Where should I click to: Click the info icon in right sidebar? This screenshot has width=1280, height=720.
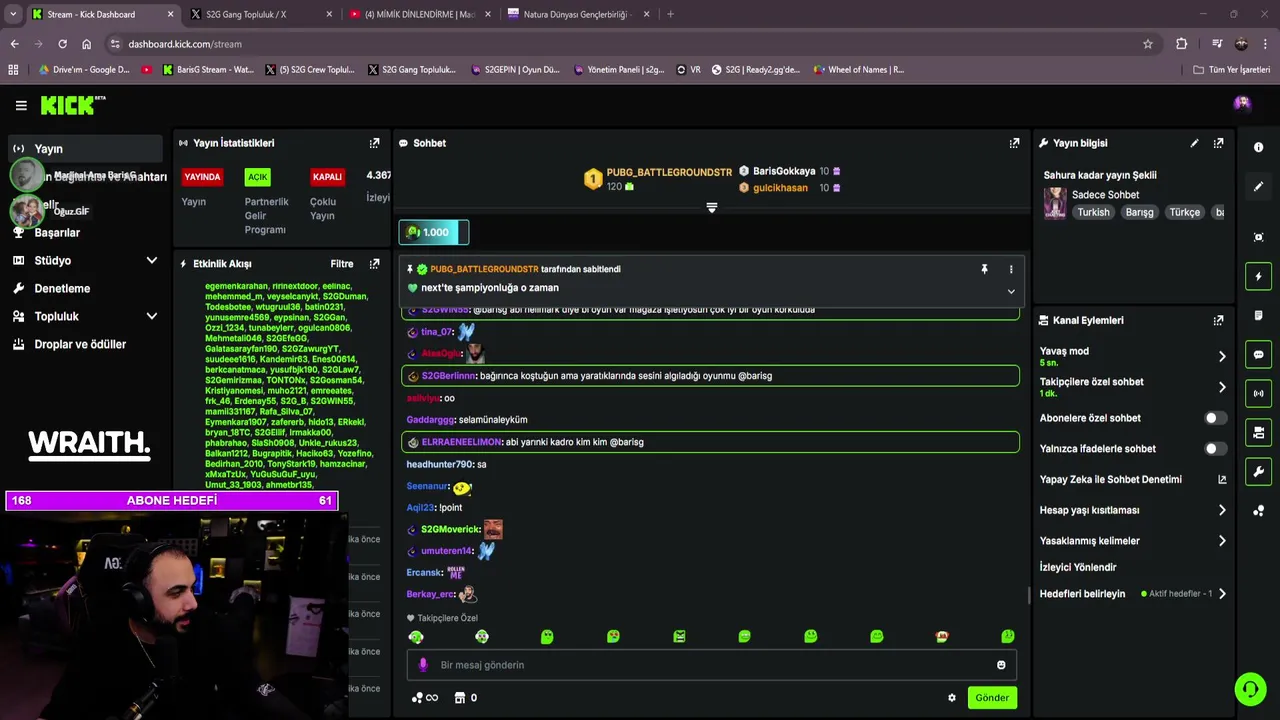pos(1258,147)
